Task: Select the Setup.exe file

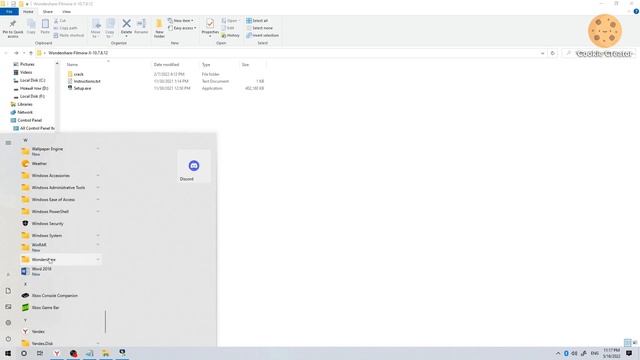Action: tap(82, 88)
